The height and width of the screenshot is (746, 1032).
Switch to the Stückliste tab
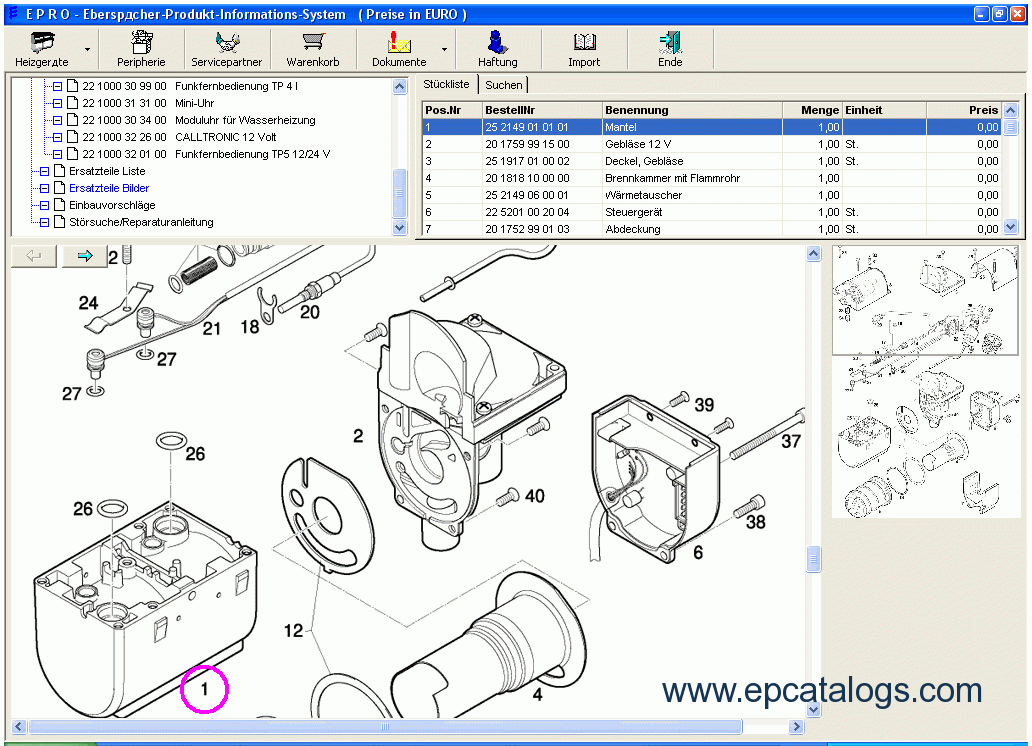point(446,84)
